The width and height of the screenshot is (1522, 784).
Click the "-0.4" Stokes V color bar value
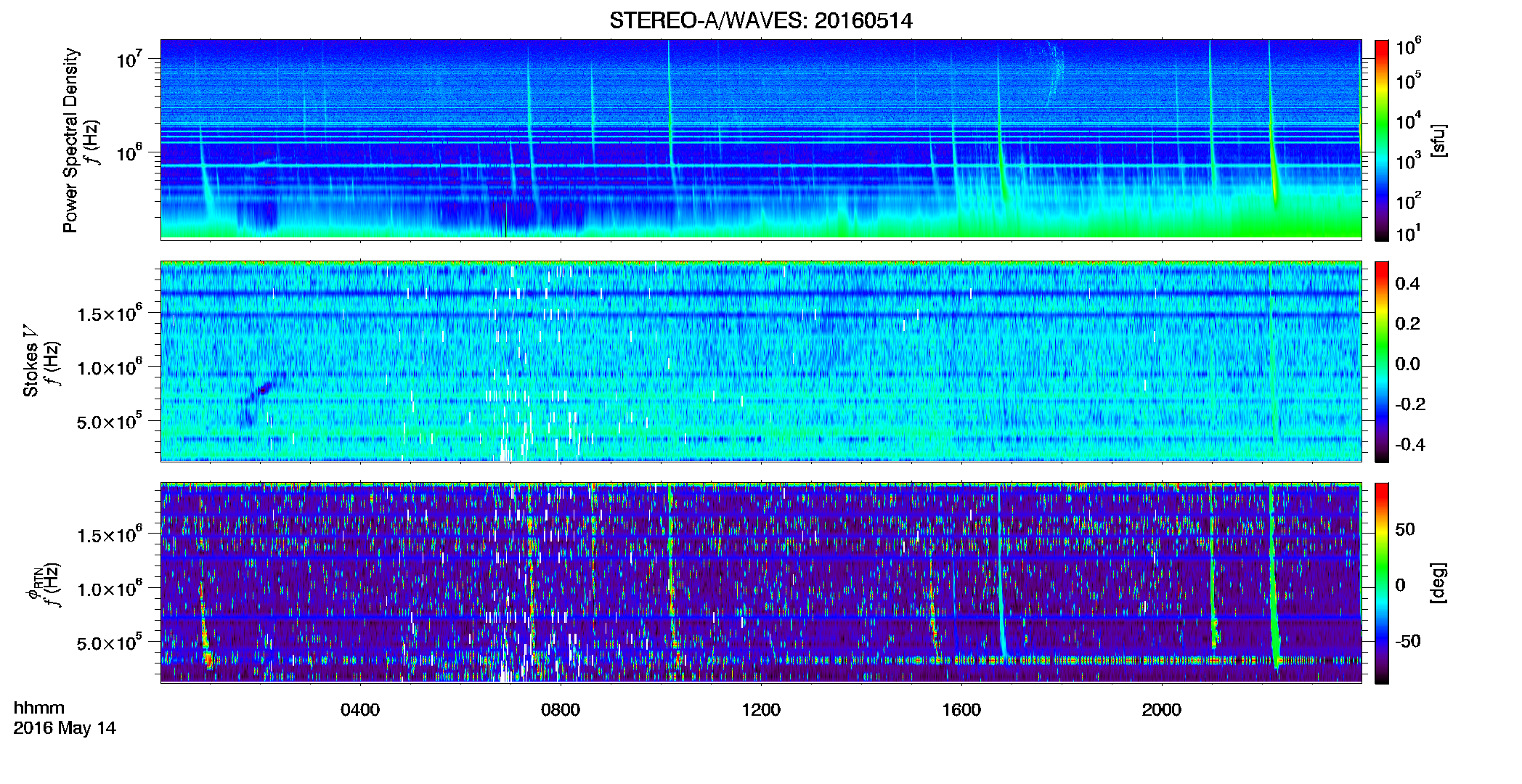click(x=1410, y=445)
